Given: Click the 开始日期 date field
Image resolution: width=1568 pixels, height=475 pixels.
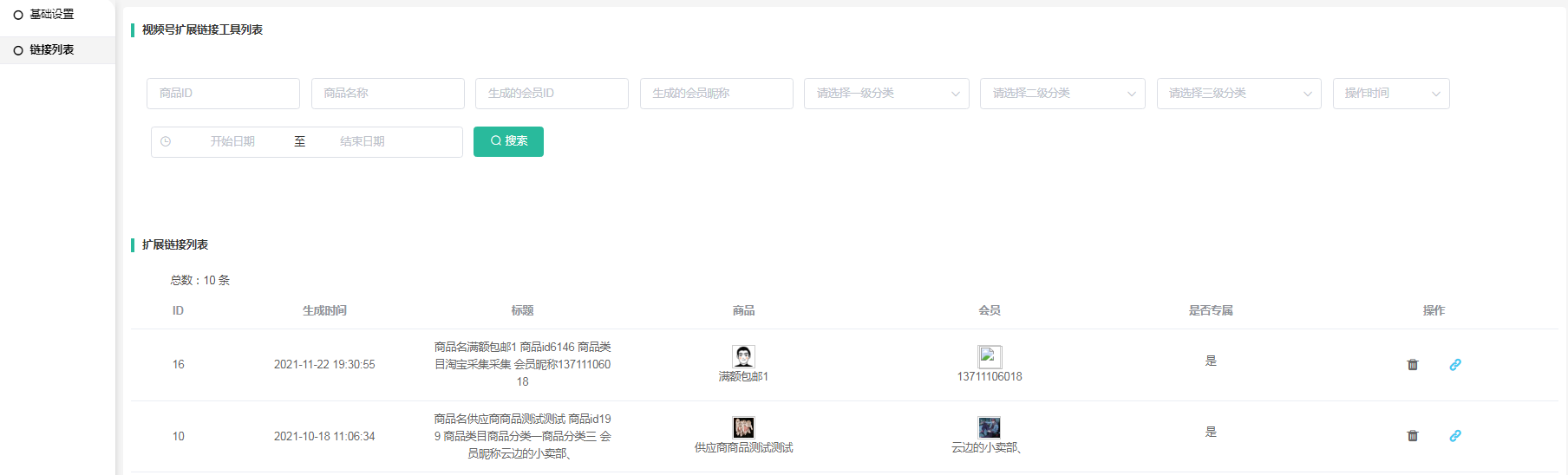Looking at the screenshot, I should [x=232, y=141].
